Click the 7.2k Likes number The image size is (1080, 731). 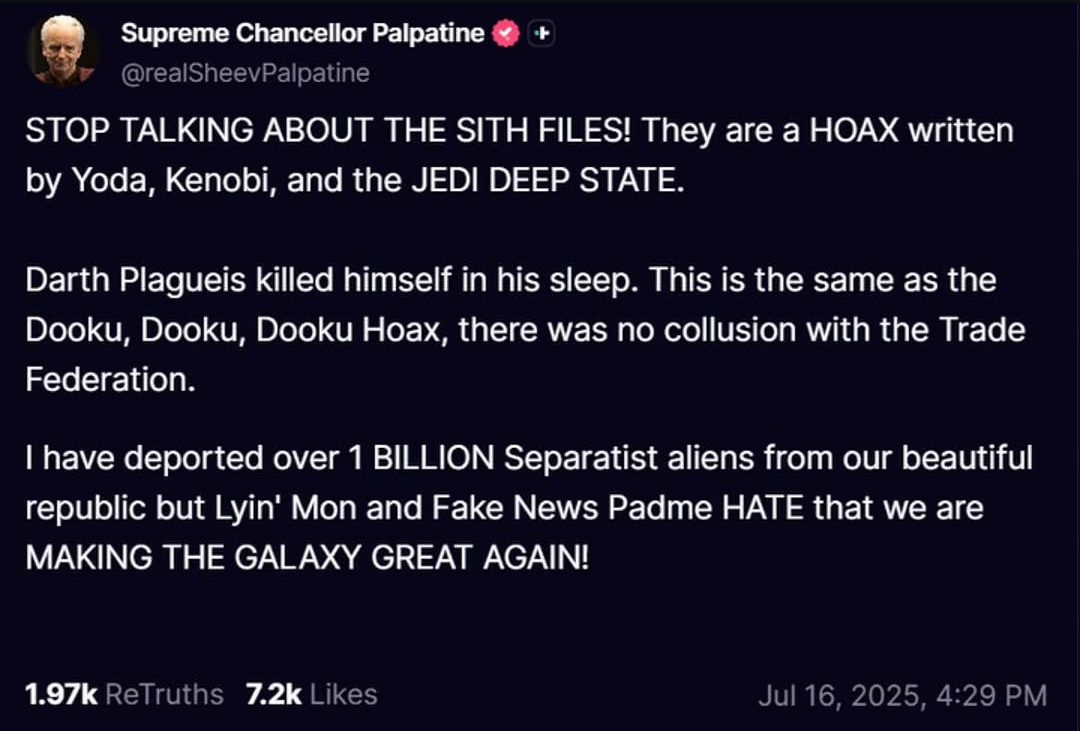(x=273, y=694)
